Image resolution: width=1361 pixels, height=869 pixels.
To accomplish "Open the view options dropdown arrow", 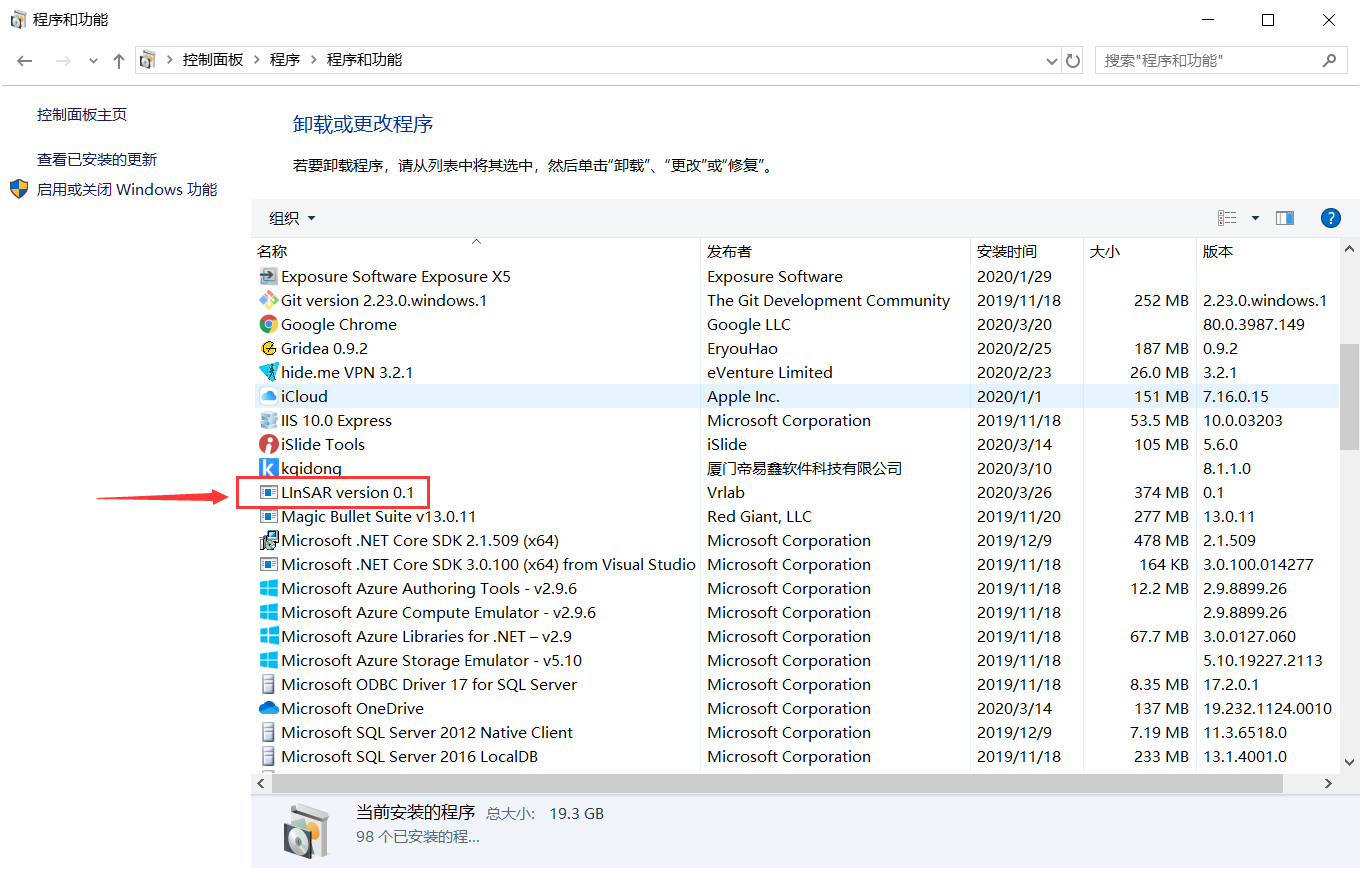I will click(1255, 218).
